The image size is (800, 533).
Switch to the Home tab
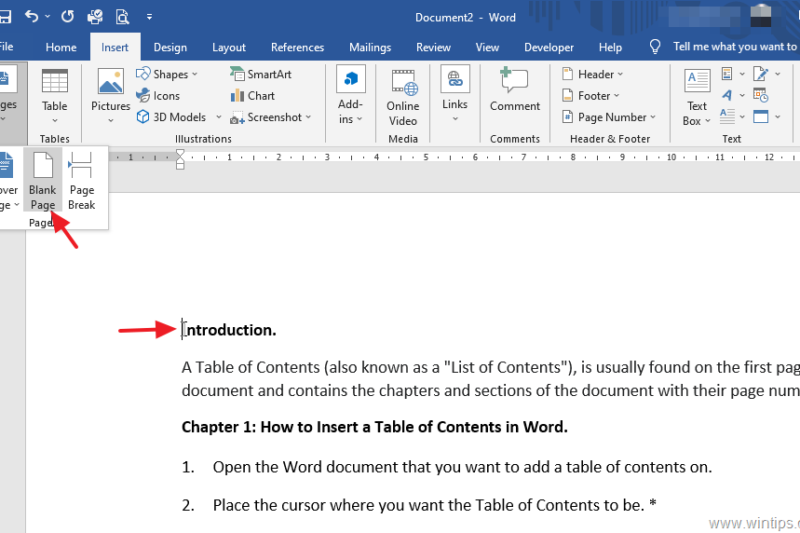tap(61, 47)
